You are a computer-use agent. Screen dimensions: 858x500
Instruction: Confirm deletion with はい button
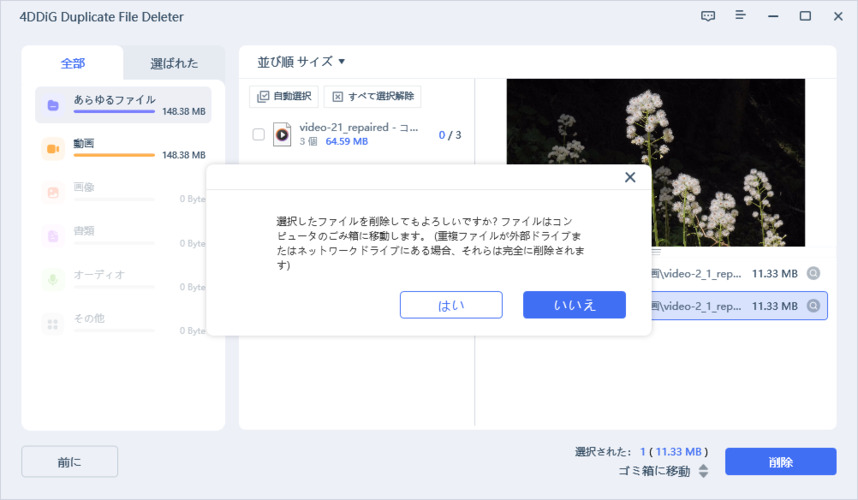point(451,305)
